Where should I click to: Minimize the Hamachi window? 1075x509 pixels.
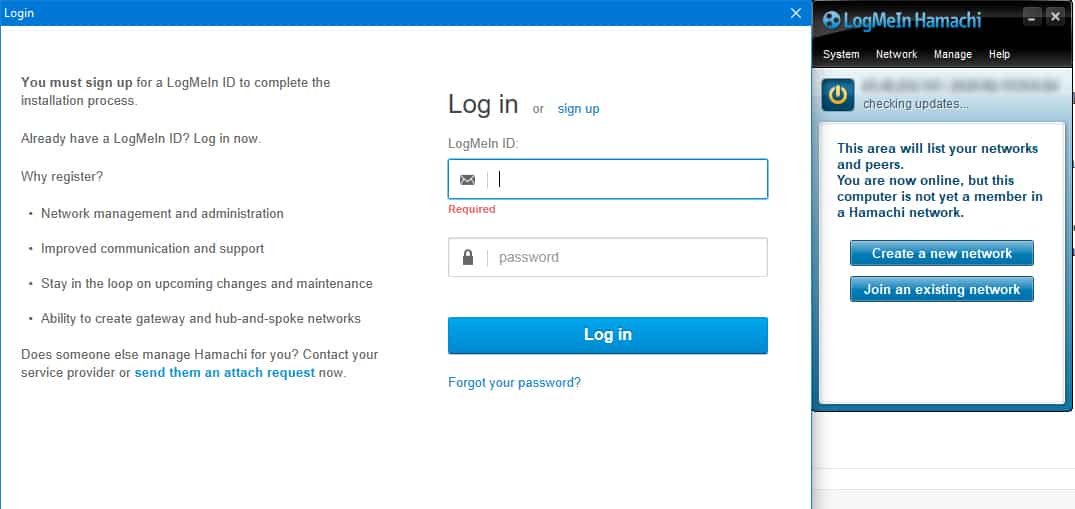click(x=1031, y=17)
